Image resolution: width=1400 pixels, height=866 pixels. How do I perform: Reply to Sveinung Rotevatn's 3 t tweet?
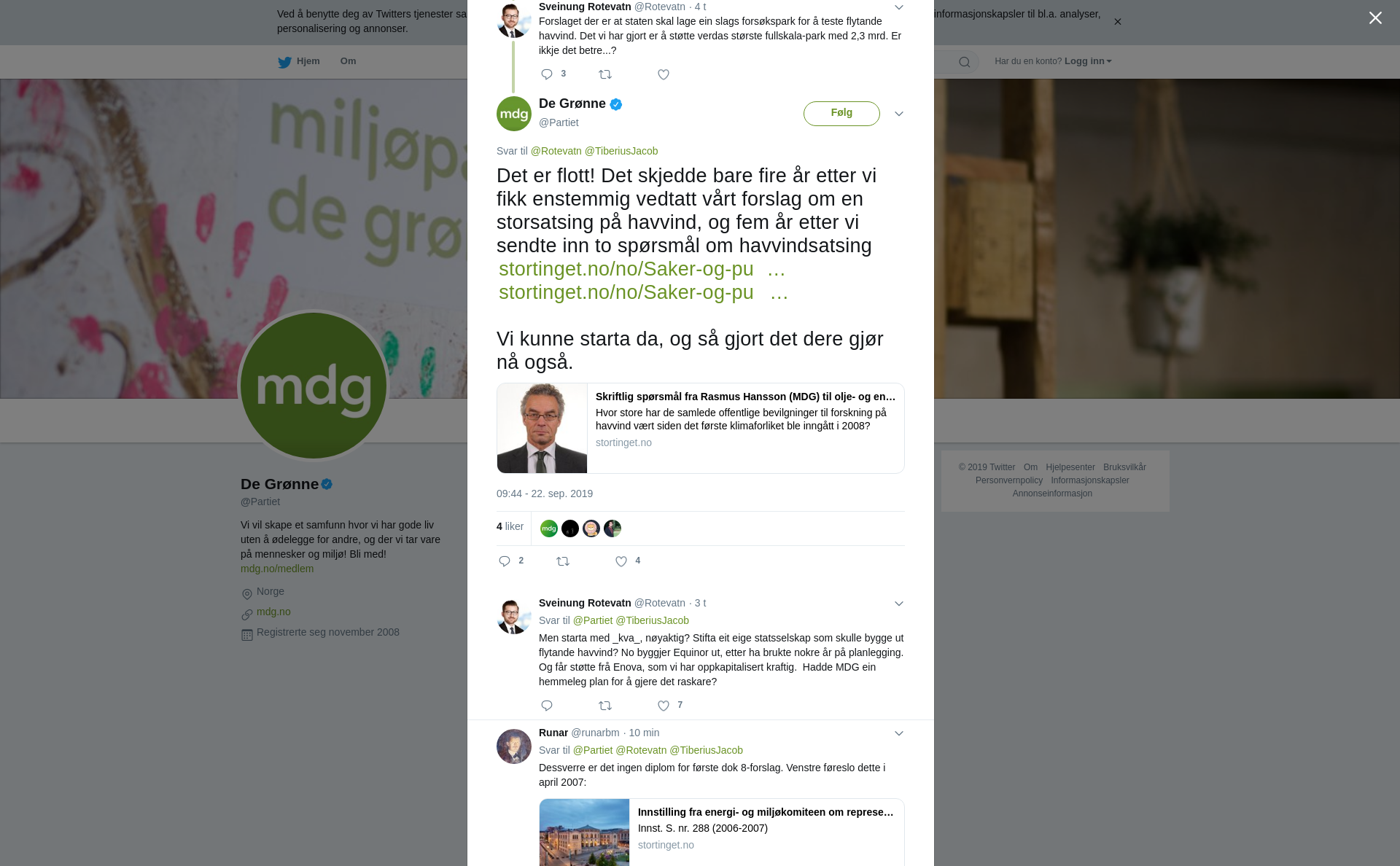tap(547, 706)
